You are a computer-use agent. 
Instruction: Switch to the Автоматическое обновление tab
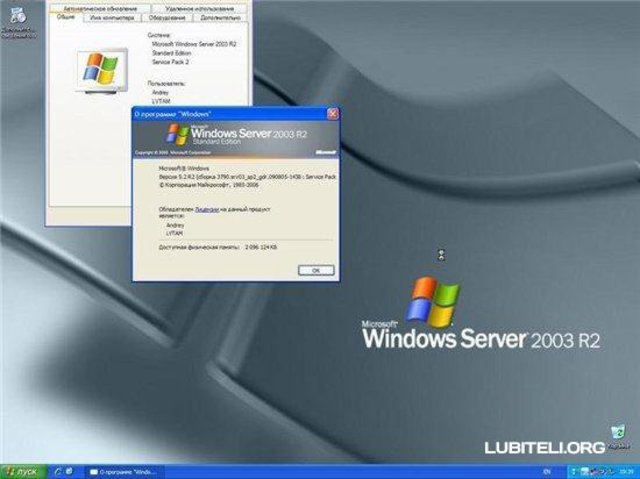click(x=100, y=8)
